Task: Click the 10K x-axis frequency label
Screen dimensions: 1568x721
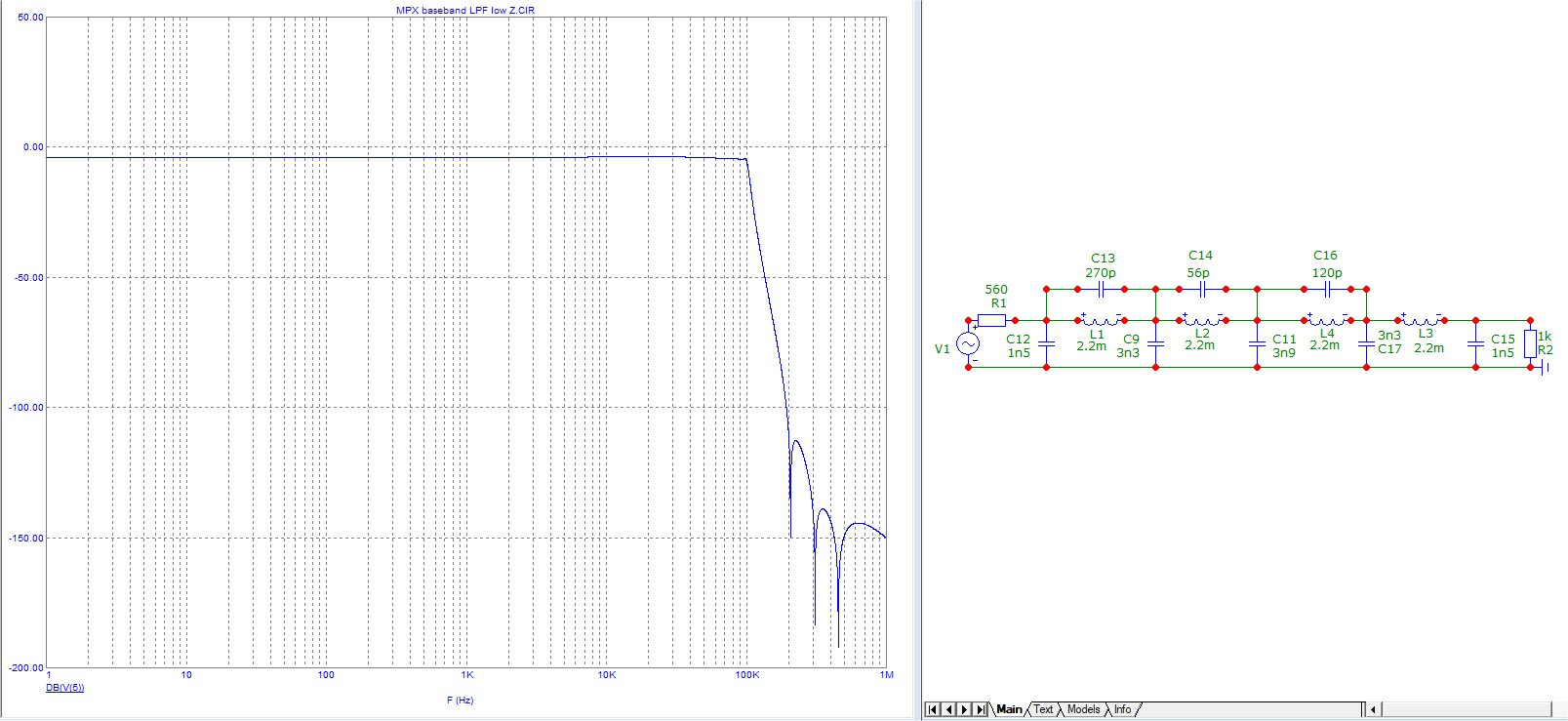Action: pyautogui.click(x=607, y=675)
